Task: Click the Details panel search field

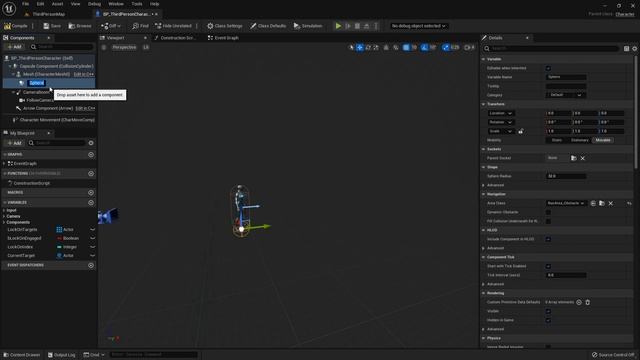Action: [551, 49]
